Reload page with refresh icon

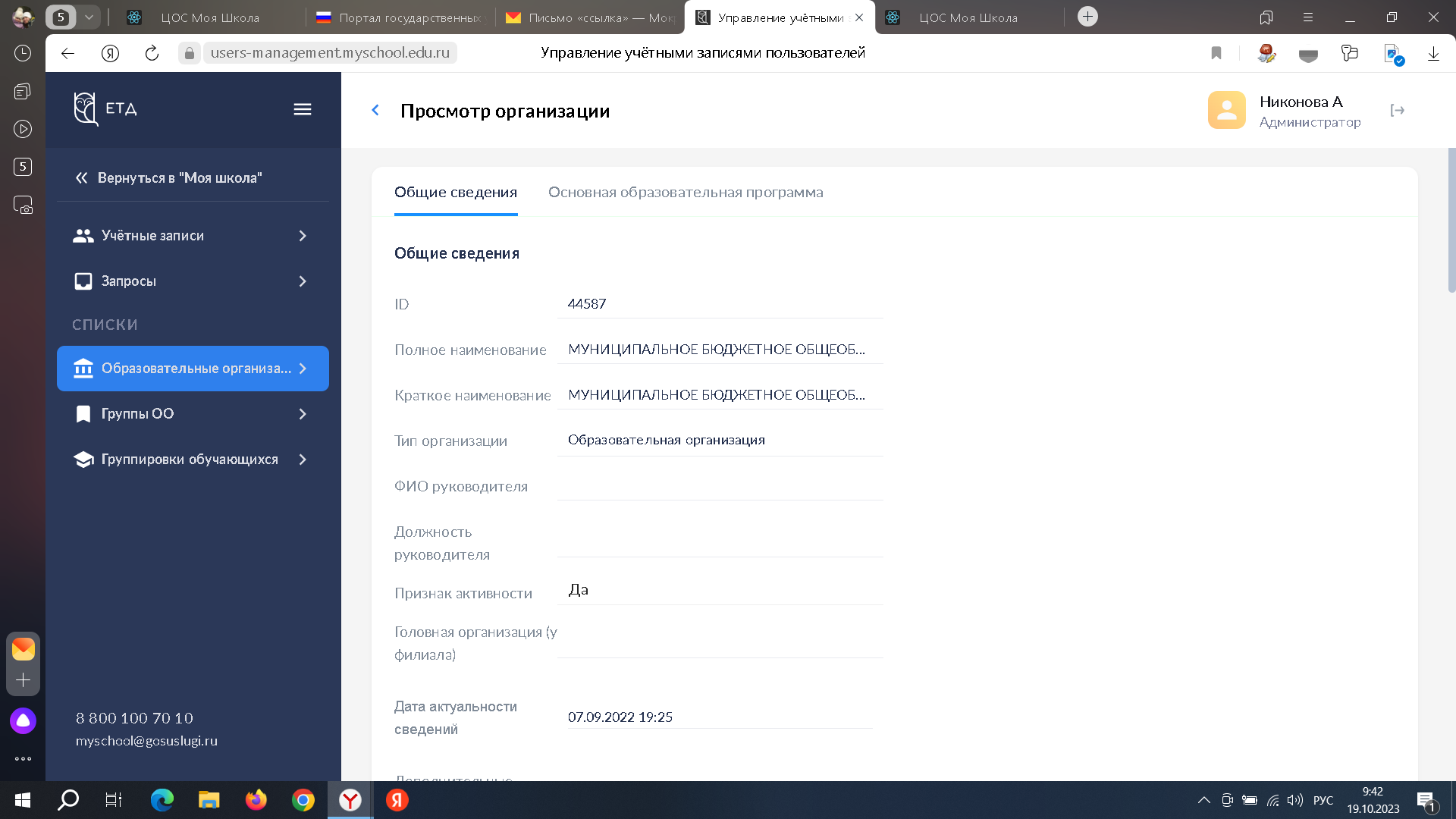[x=152, y=53]
